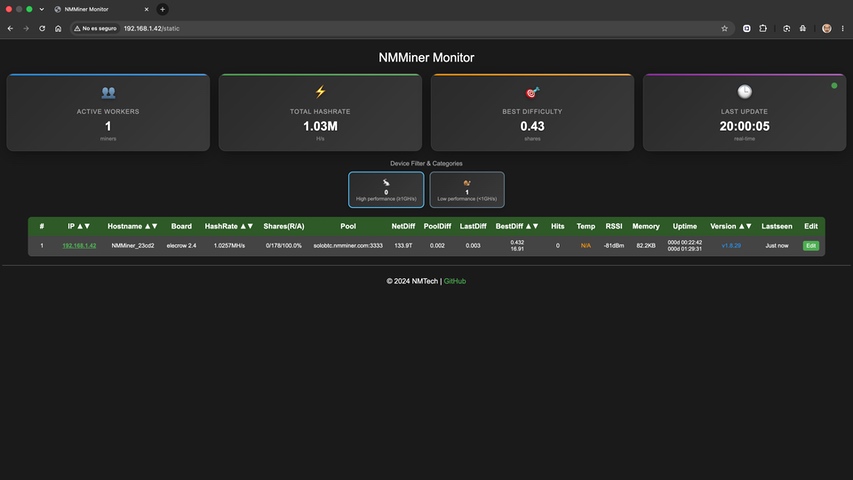
Task: Bookmark this page with the star icon
Action: tap(724, 28)
